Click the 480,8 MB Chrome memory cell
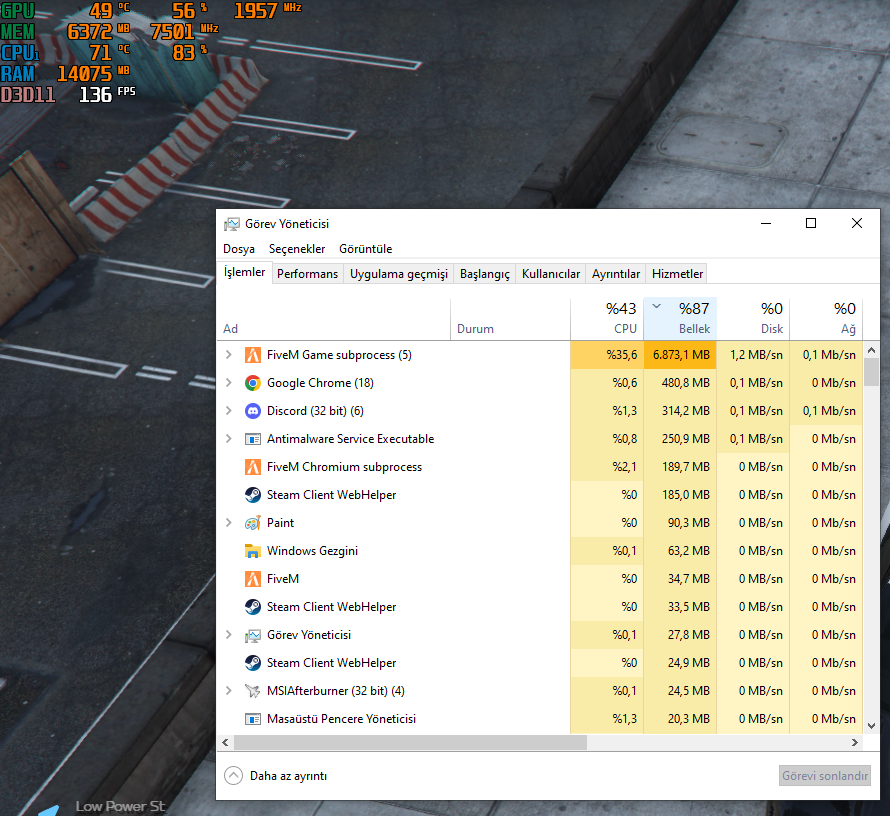The image size is (890, 816). click(680, 383)
